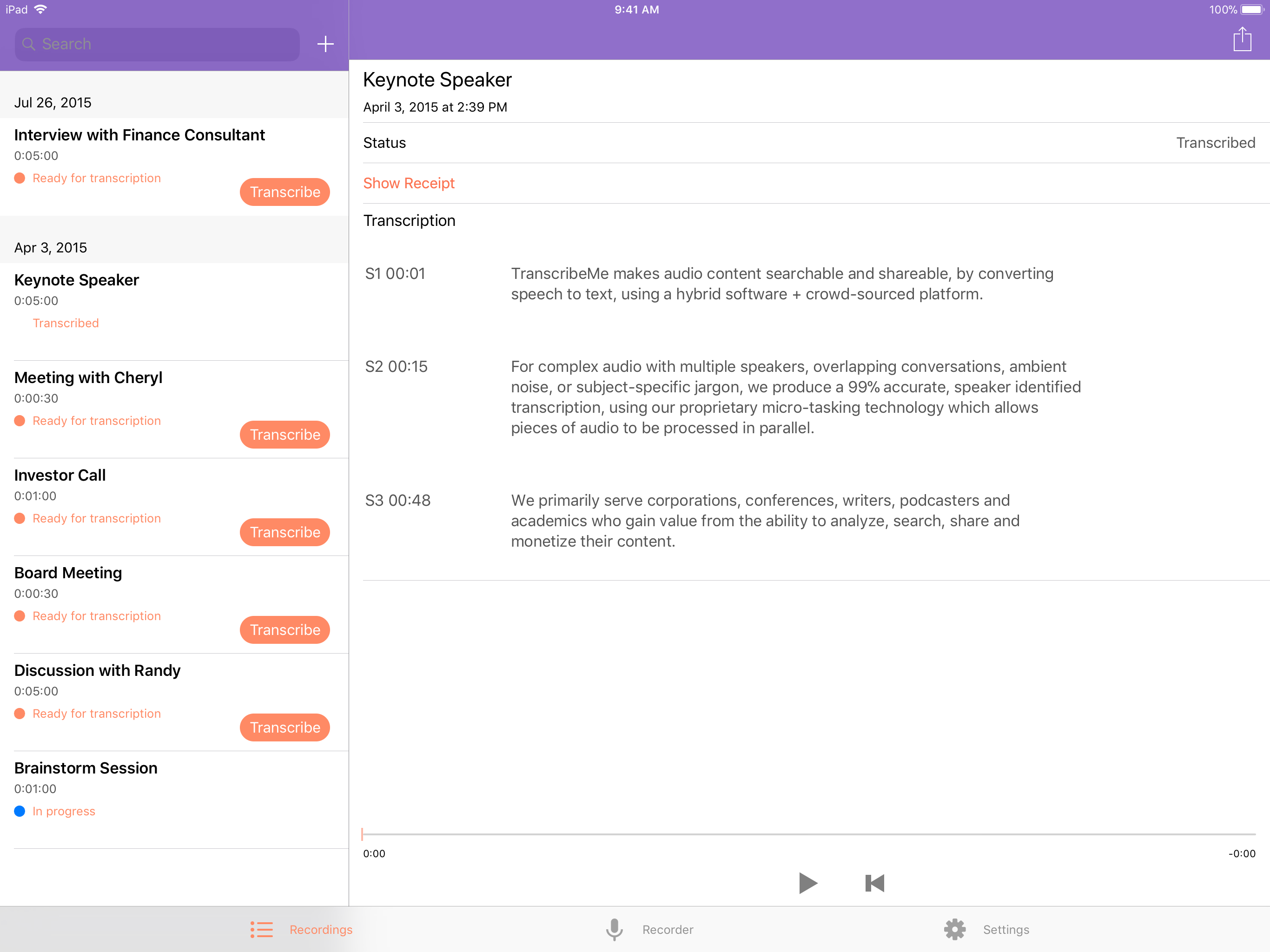
Task: Tap the battery icon in the status bar
Action: click(1251, 10)
